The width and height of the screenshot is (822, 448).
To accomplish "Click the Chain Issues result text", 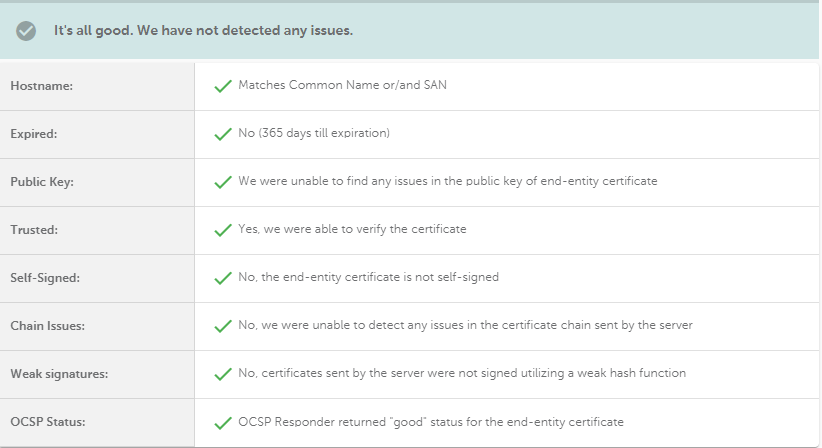I will (x=466, y=325).
